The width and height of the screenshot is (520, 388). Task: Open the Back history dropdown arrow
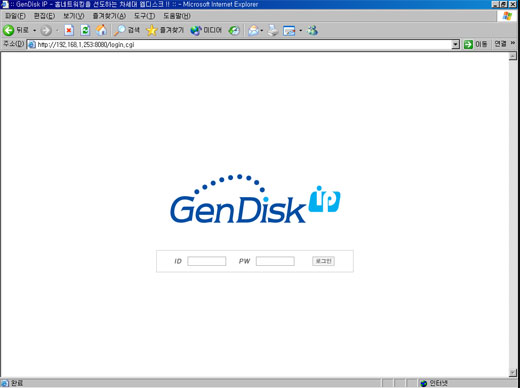34,30
